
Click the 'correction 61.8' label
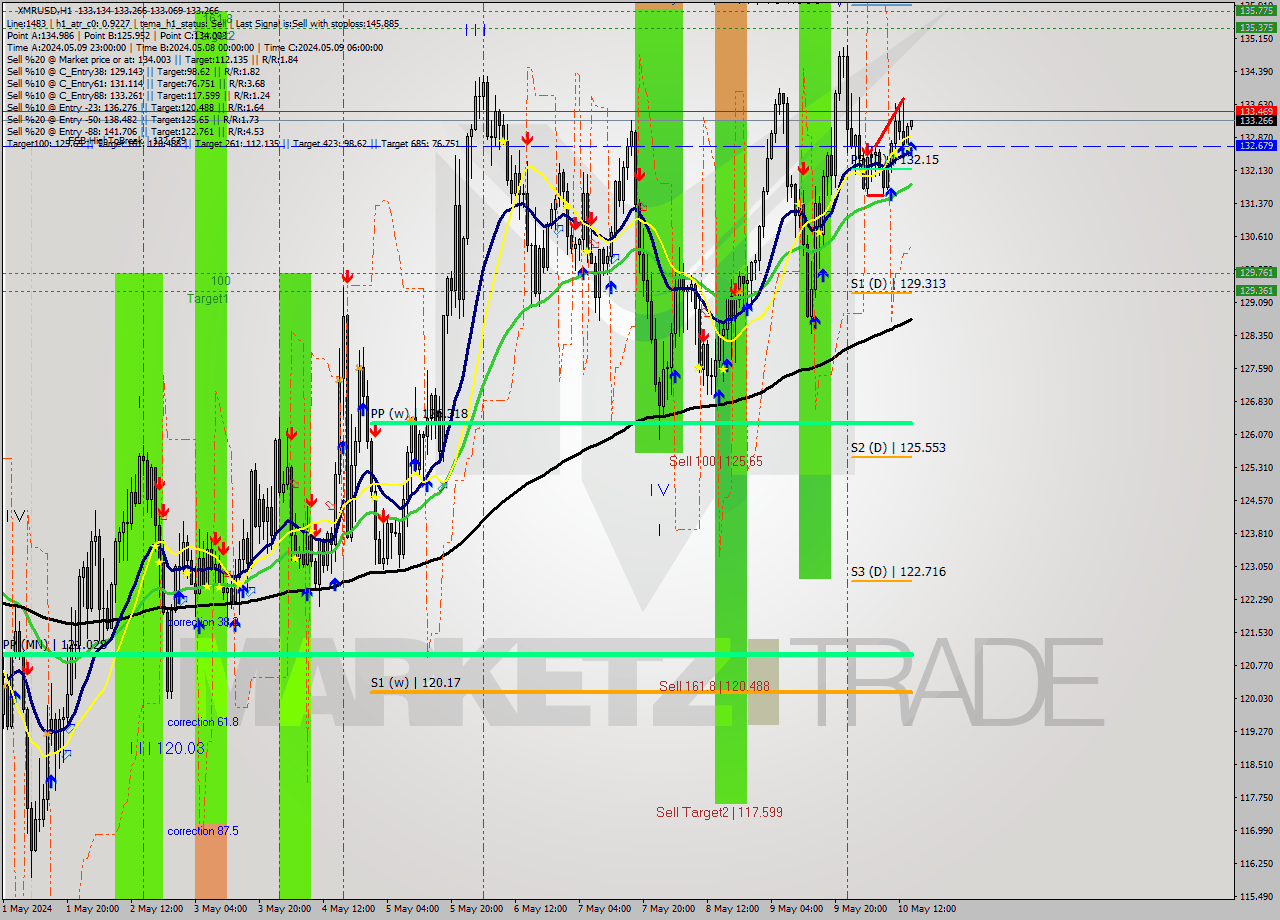point(203,722)
